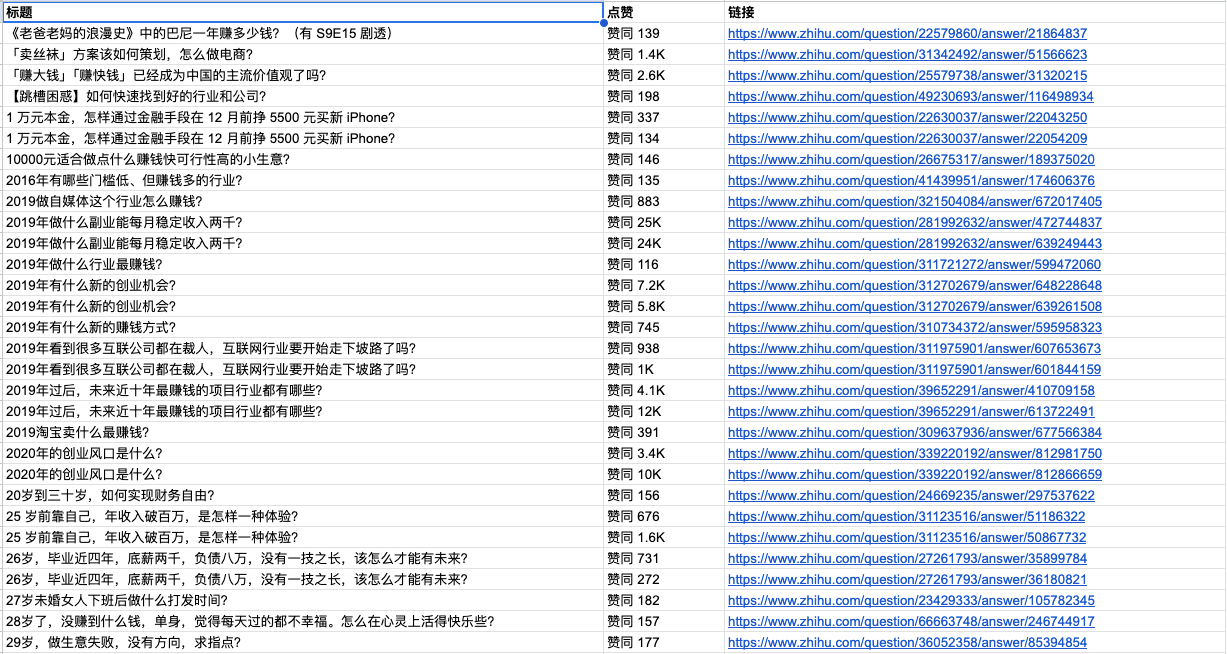Screen dimensions: 1227x654
Task: Open the link ending in answer/472744837
Action: click(x=915, y=222)
